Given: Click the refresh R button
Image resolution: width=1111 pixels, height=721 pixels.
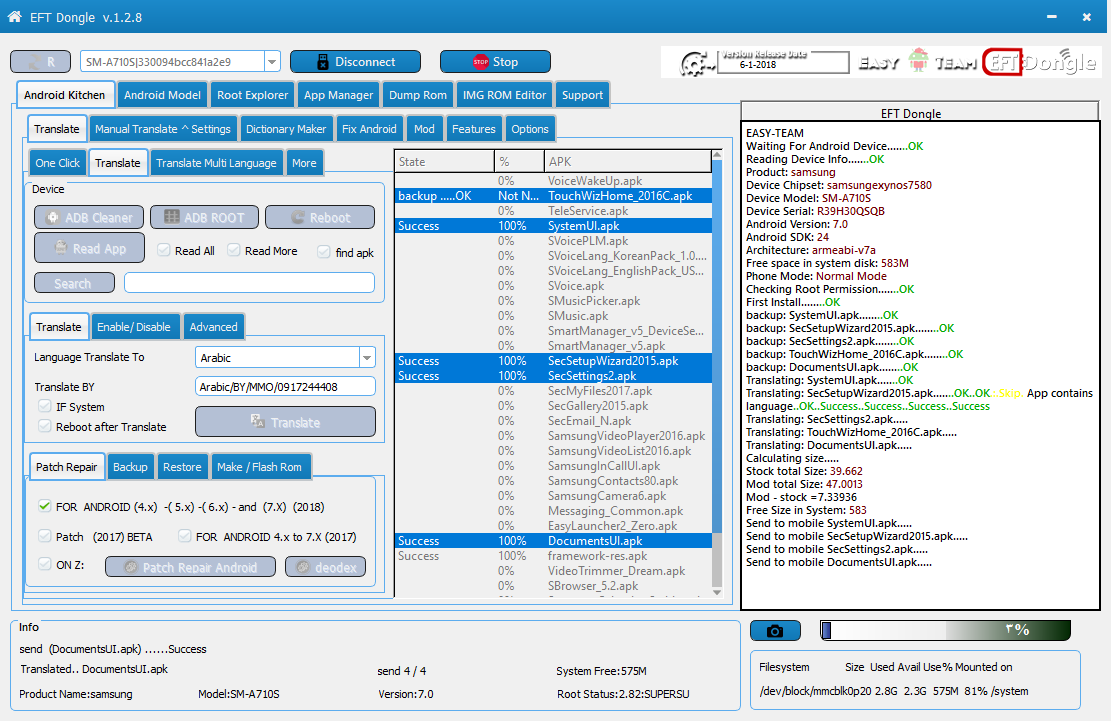Looking at the screenshot, I should [x=40, y=62].
